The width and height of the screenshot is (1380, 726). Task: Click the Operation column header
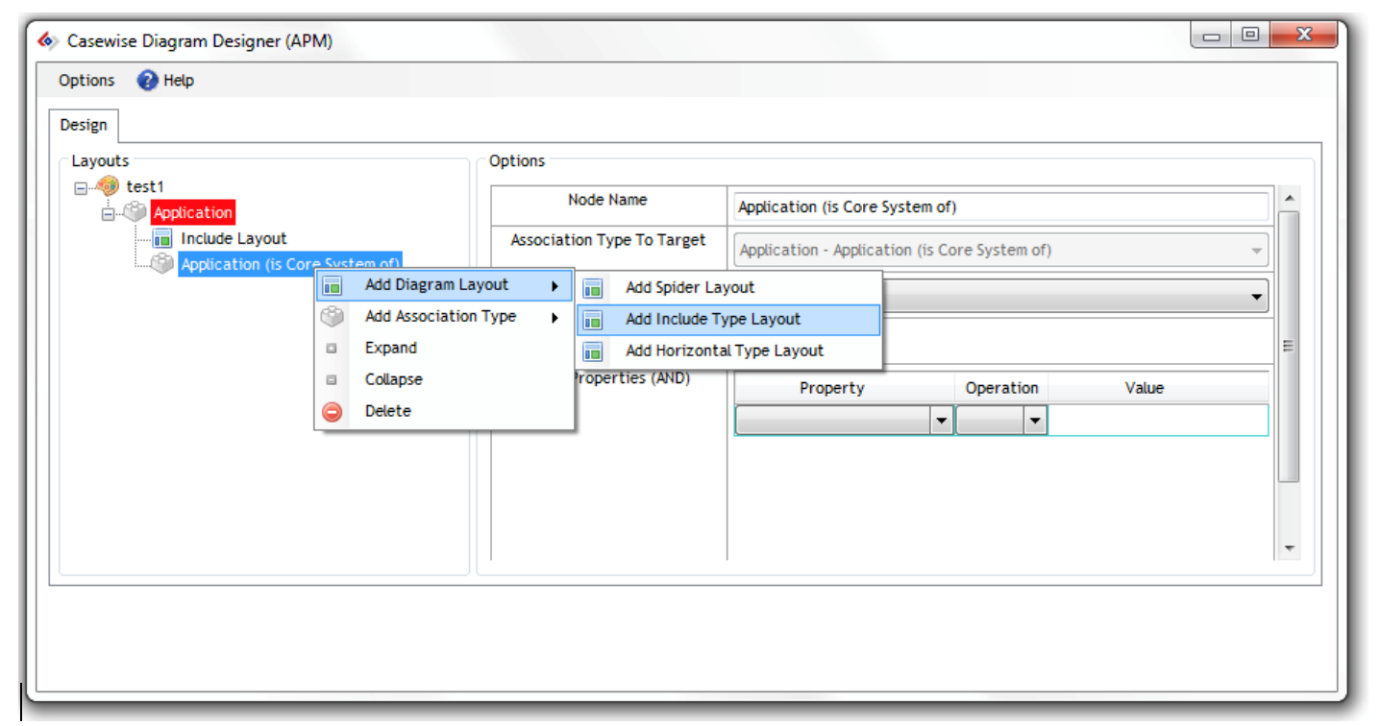pyautogui.click(x=1001, y=388)
